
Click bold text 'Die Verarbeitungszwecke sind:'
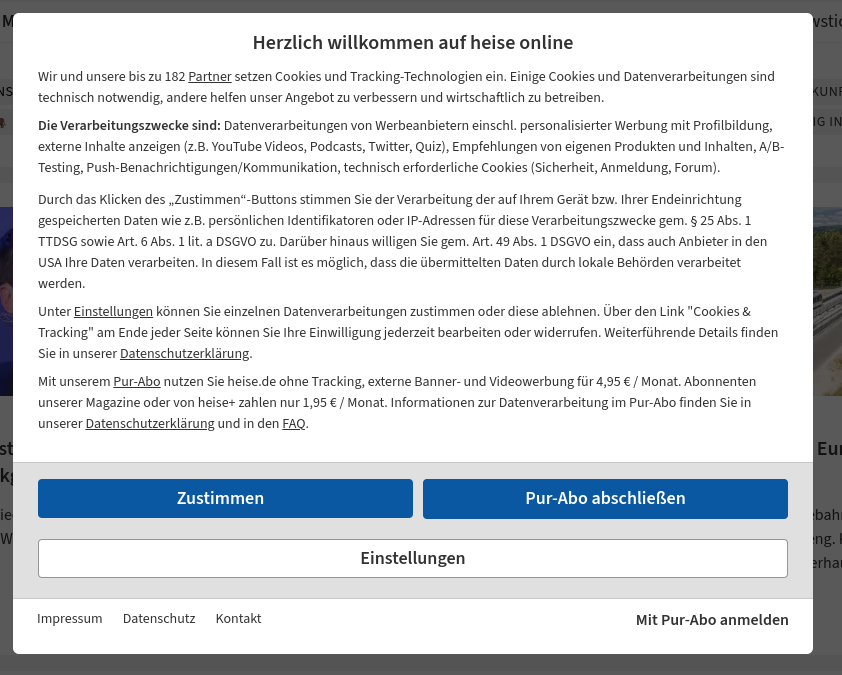coord(129,125)
